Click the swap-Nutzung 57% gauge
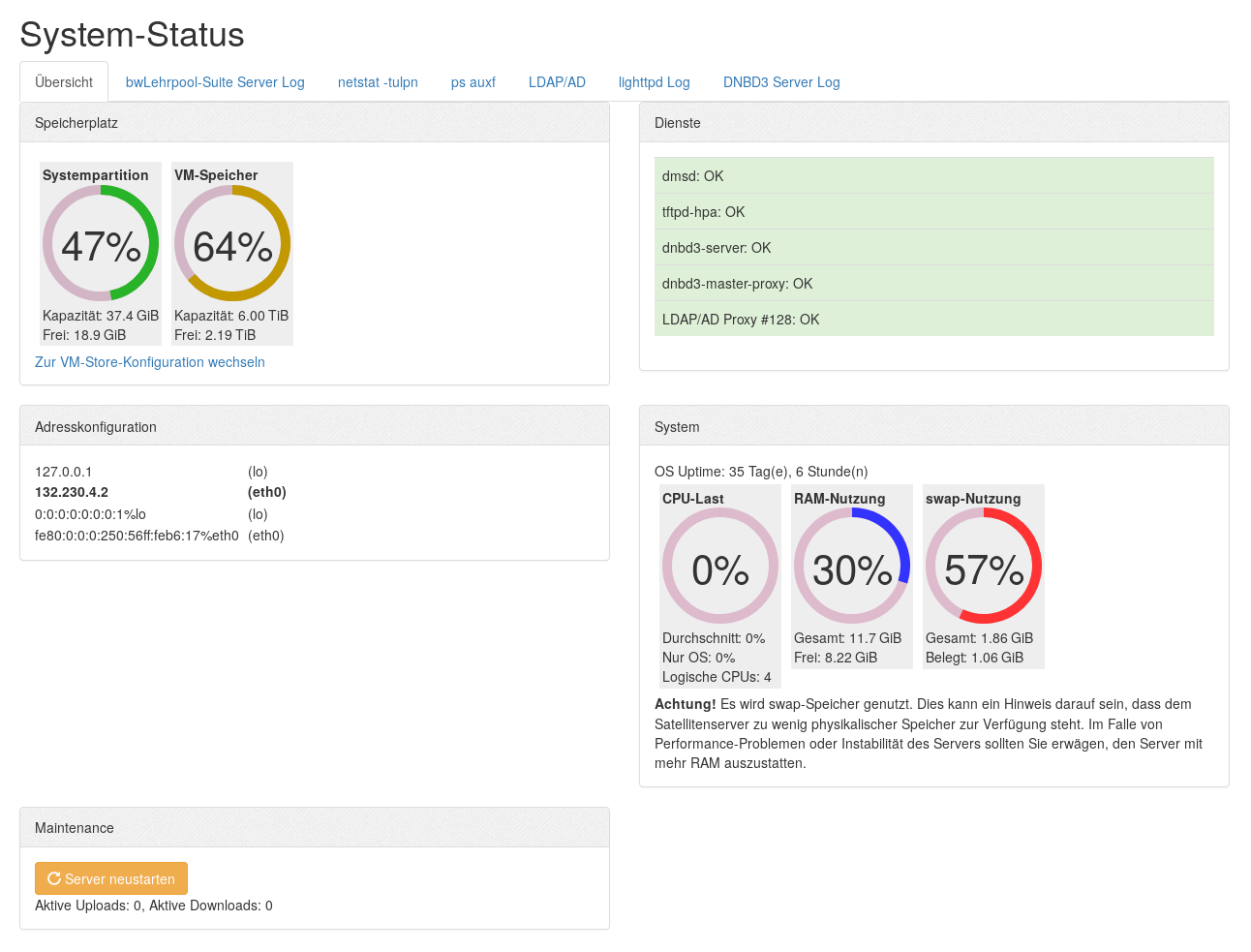This screenshot has height=952, width=1251. (984, 567)
